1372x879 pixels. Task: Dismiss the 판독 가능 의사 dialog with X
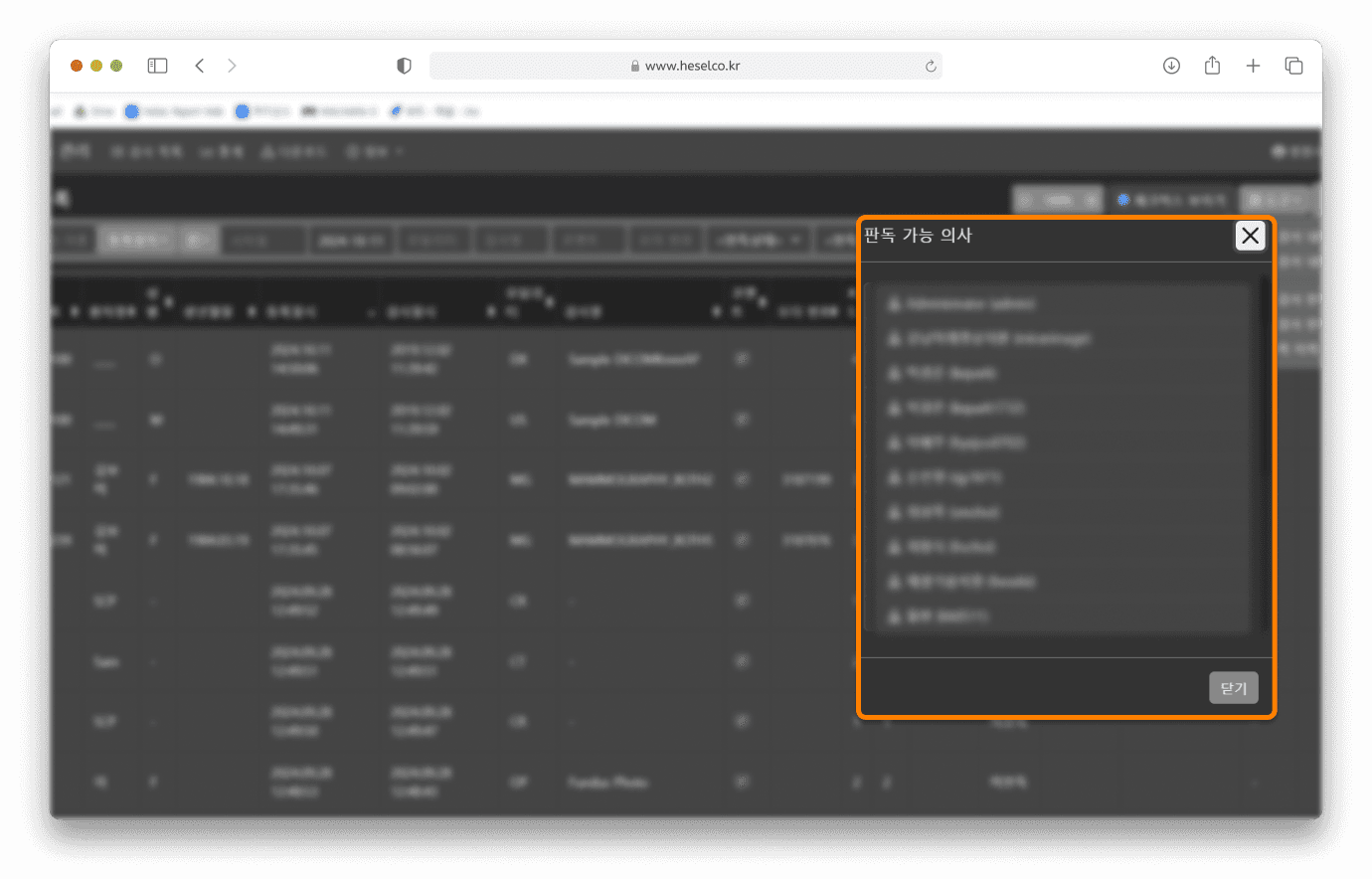click(1250, 236)
